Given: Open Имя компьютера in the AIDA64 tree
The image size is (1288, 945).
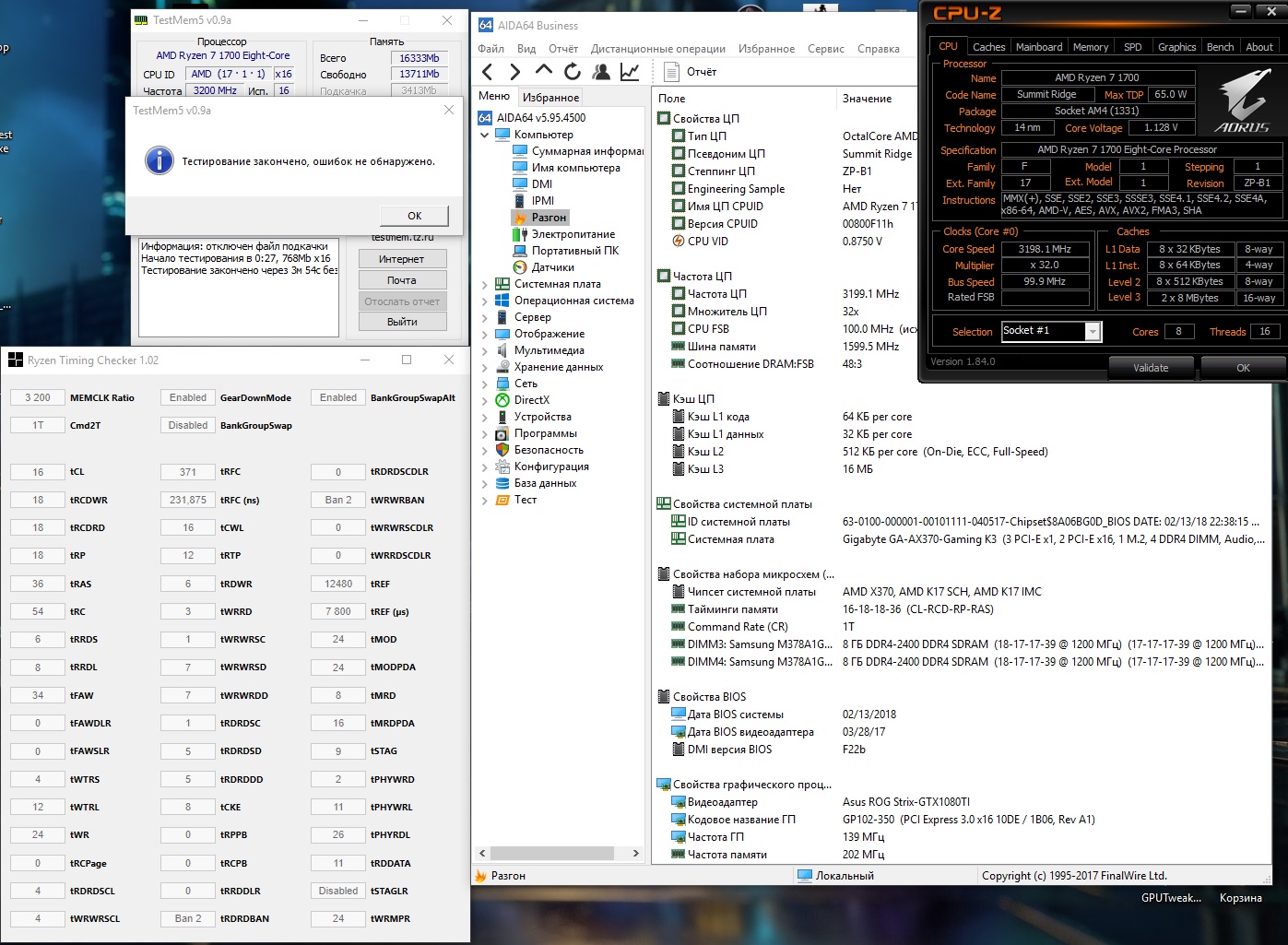Looking at the screenshot, I should [x=567, y=168].
